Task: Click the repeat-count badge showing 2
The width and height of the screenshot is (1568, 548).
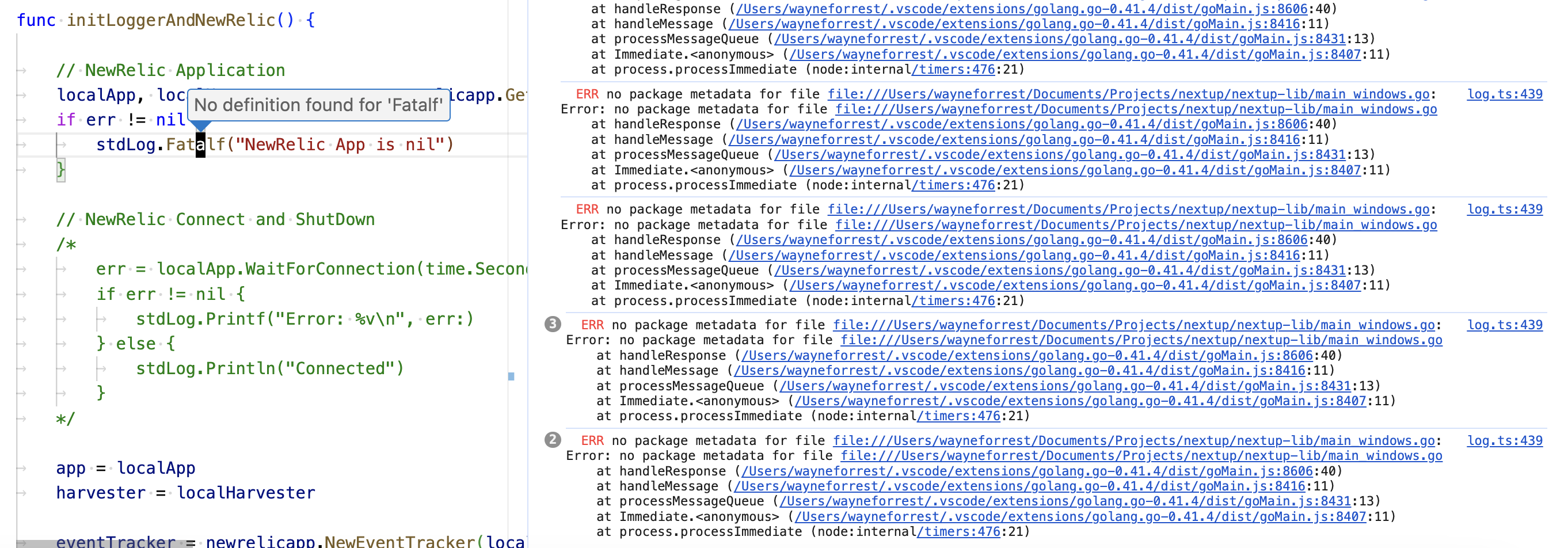Action: pyautogui.click(x=552, y=440)
